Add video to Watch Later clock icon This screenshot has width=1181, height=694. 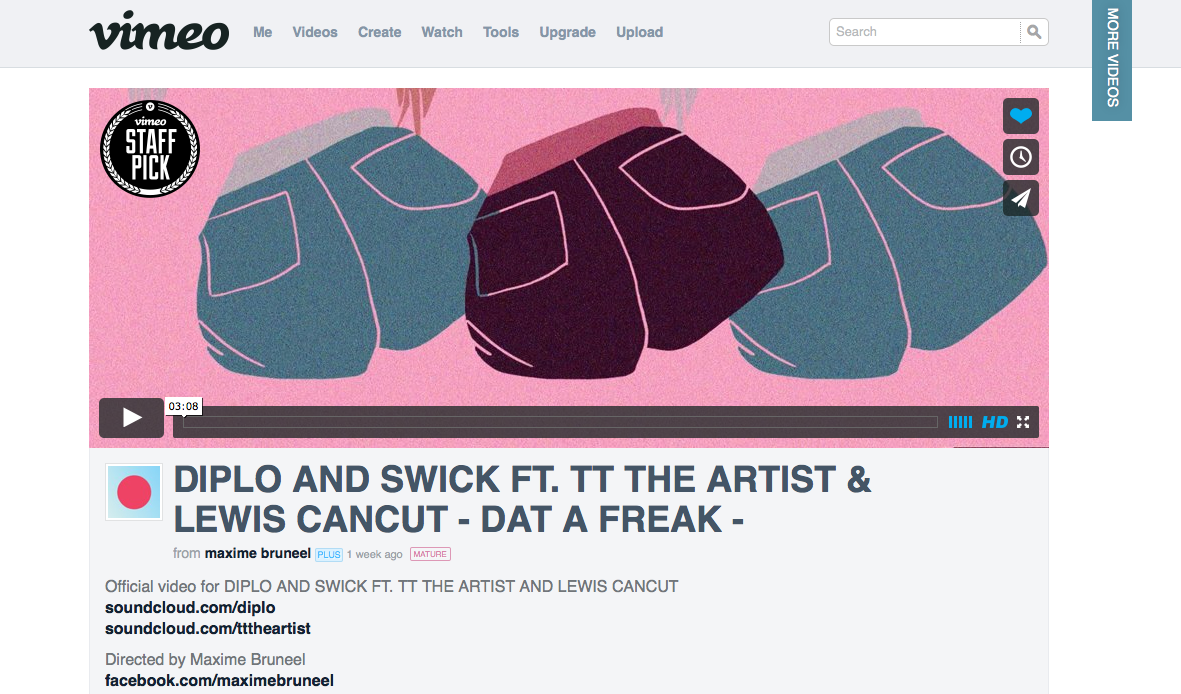click(1021, 157)
